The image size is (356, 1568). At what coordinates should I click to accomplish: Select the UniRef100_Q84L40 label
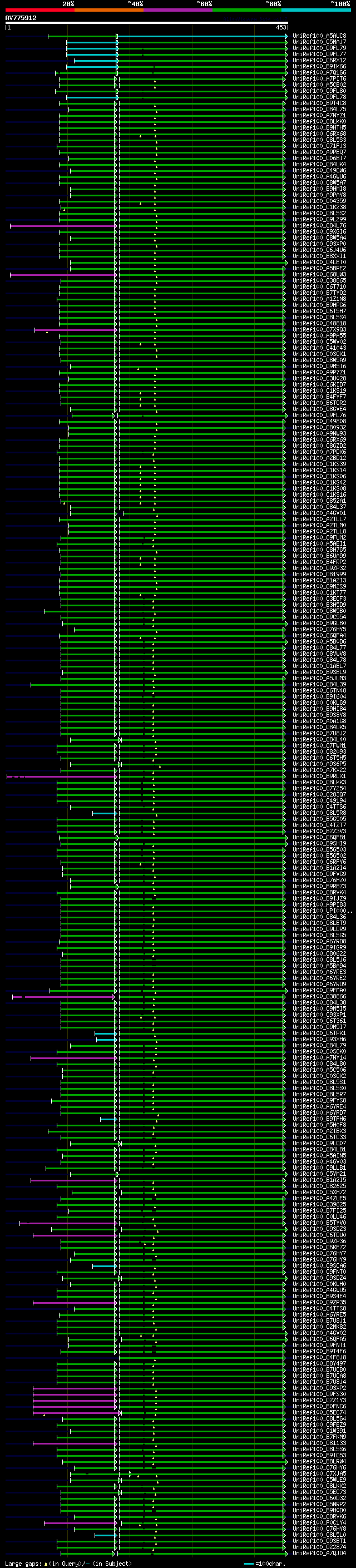(x=319, y=740)
